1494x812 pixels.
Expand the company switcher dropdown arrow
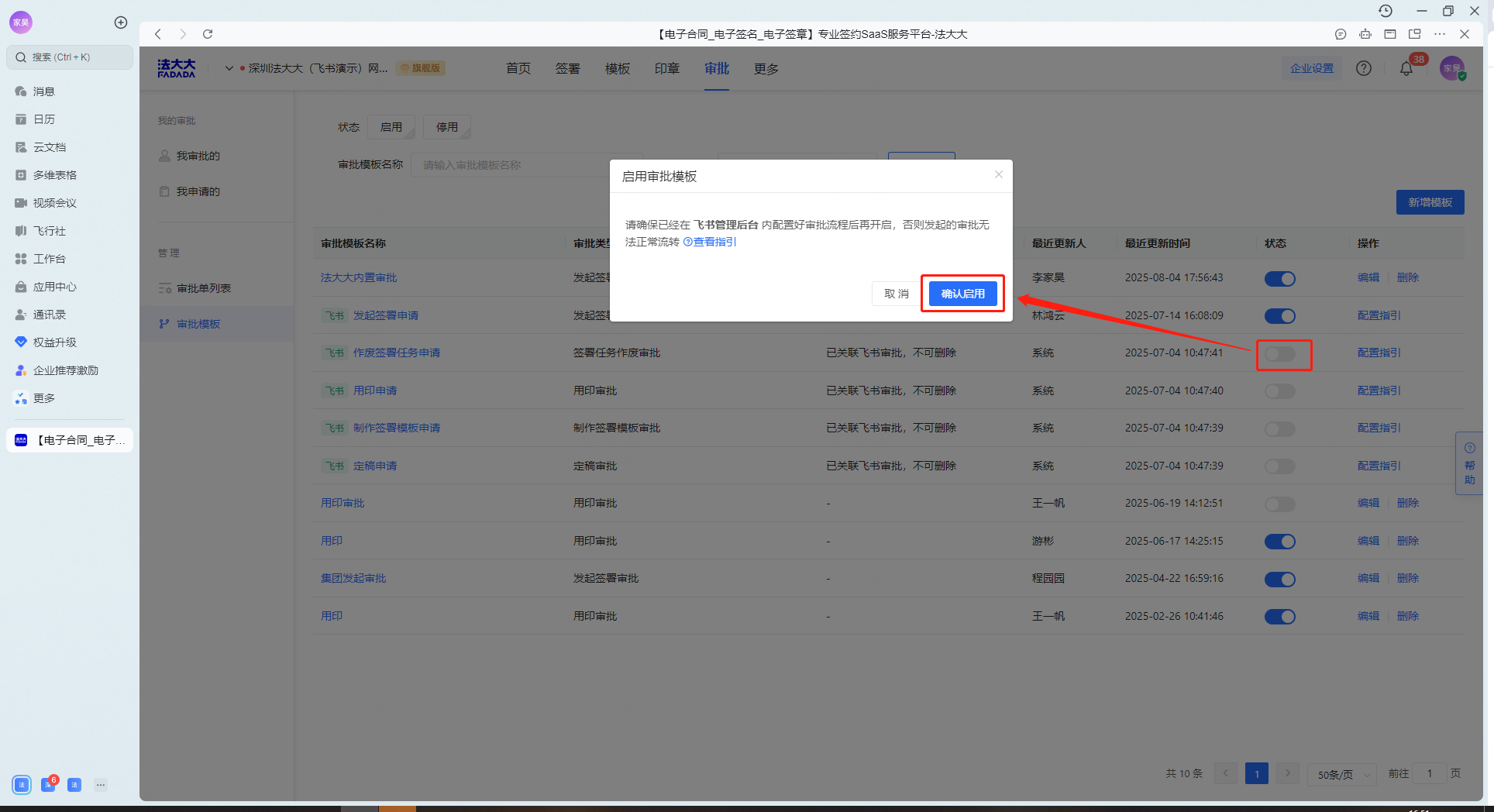(x=229, y=68)
